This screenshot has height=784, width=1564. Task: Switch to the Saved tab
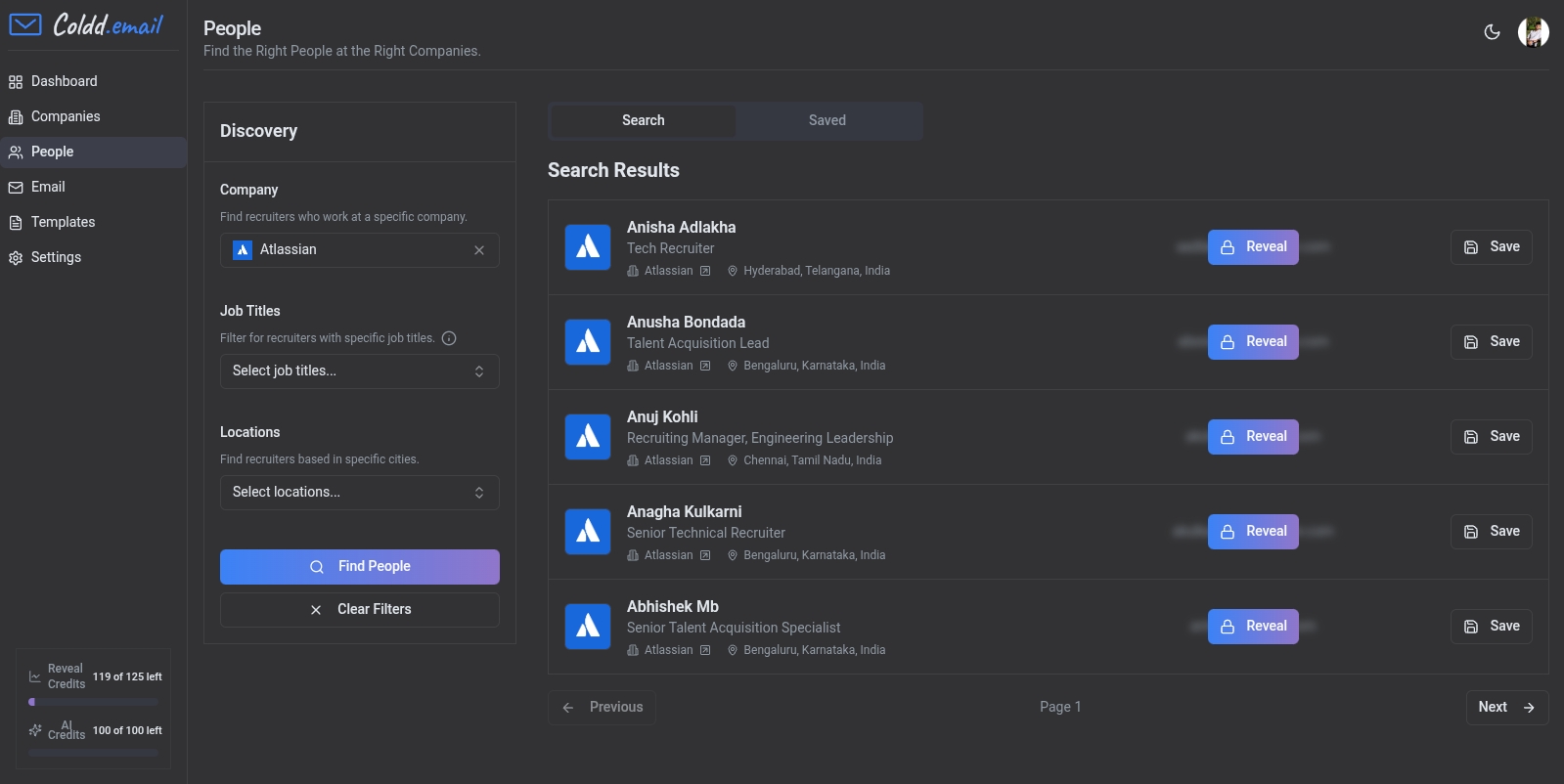pos(827,120)
